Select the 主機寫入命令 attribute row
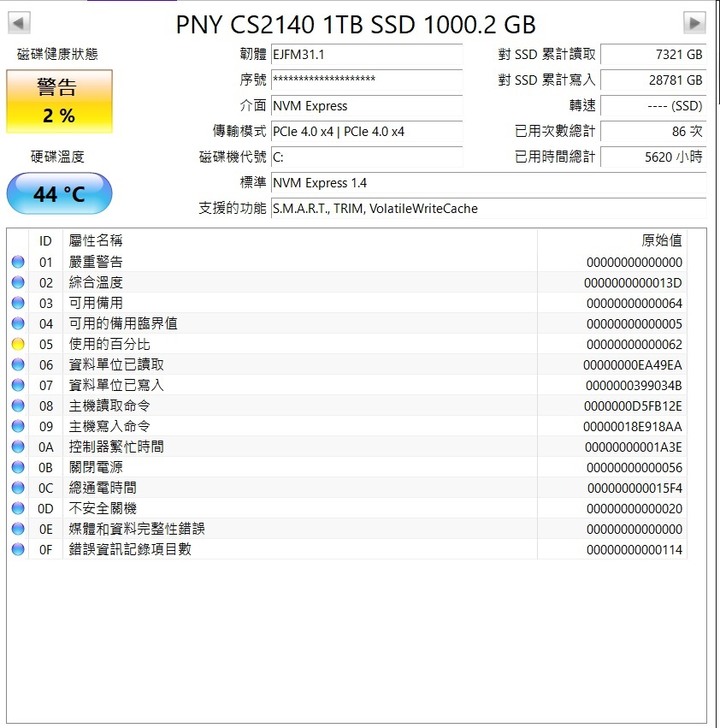 tap(347, 426)
